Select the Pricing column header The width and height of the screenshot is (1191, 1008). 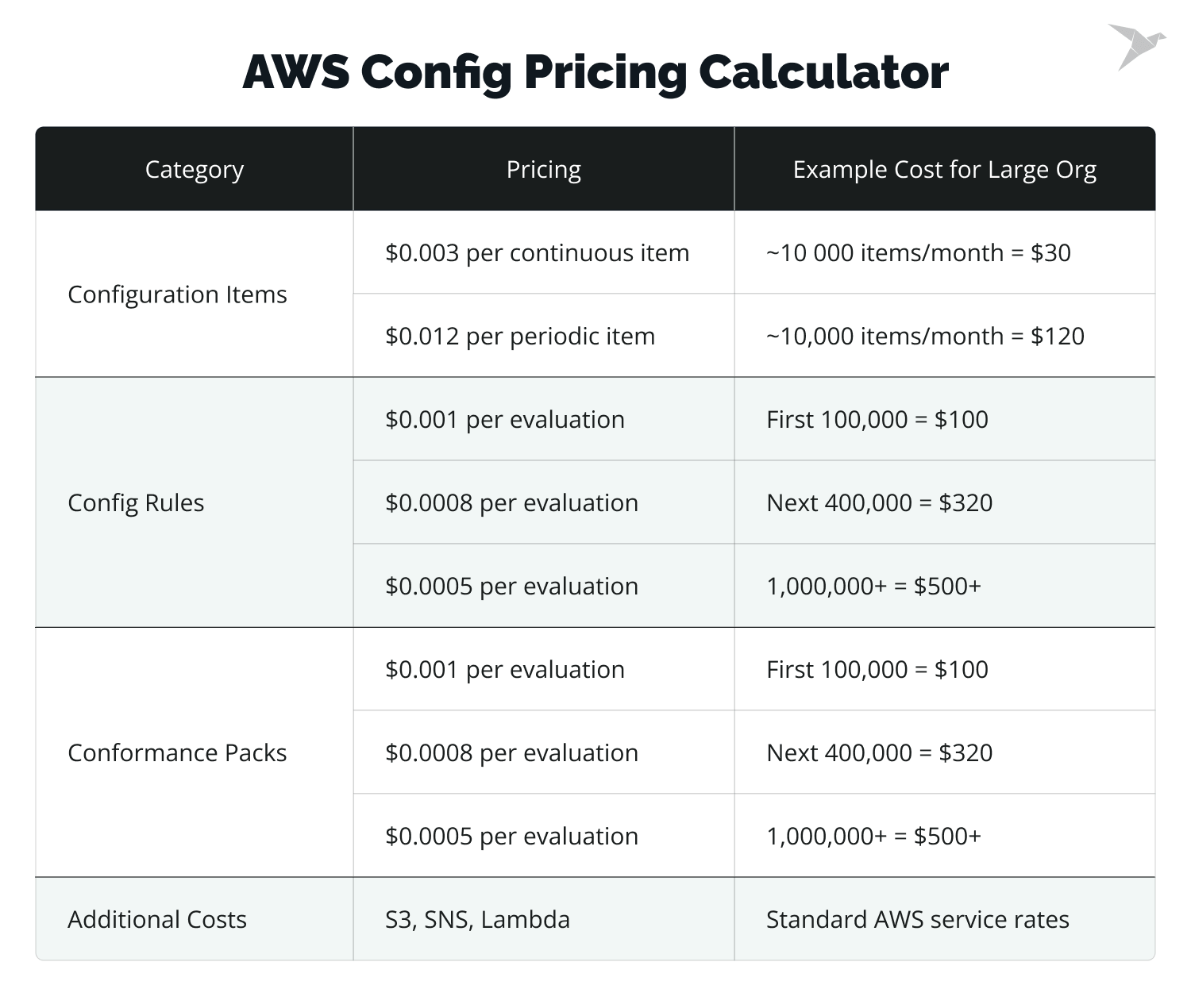[543, 169]
